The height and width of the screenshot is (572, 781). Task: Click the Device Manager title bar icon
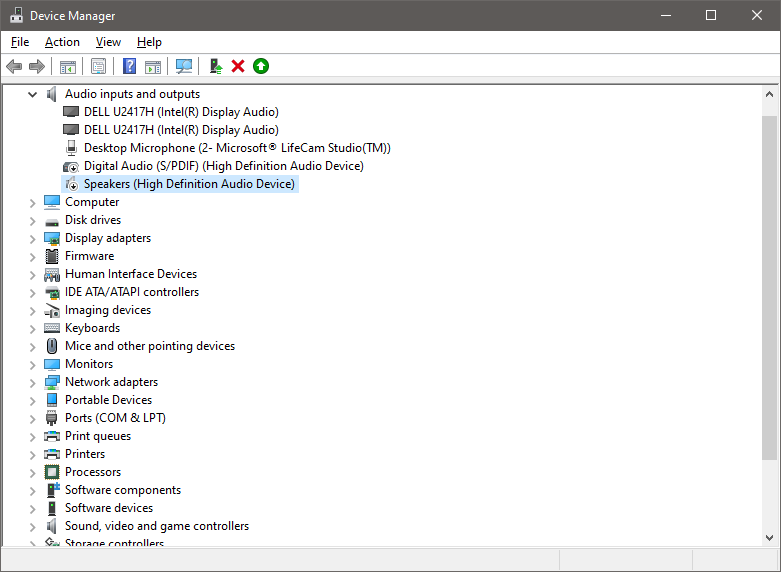tap(16, 15)
